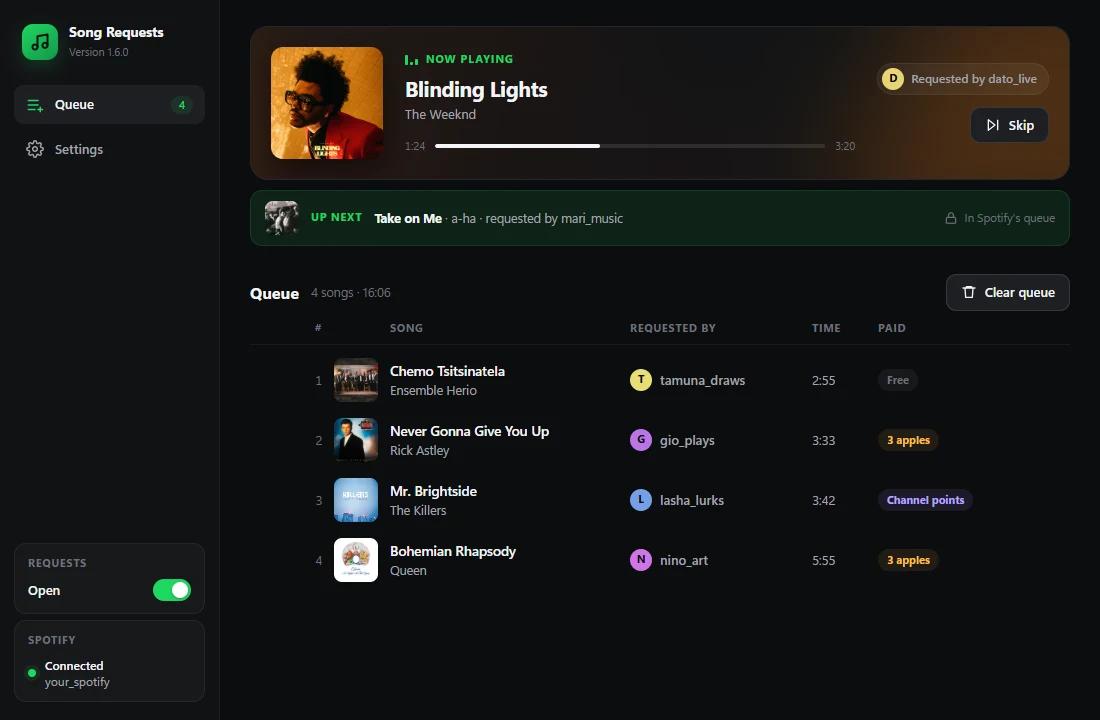The width and height of the screenshot is (1100, 720).
Task: Click the username nino_art
Action: pos(683,560)
